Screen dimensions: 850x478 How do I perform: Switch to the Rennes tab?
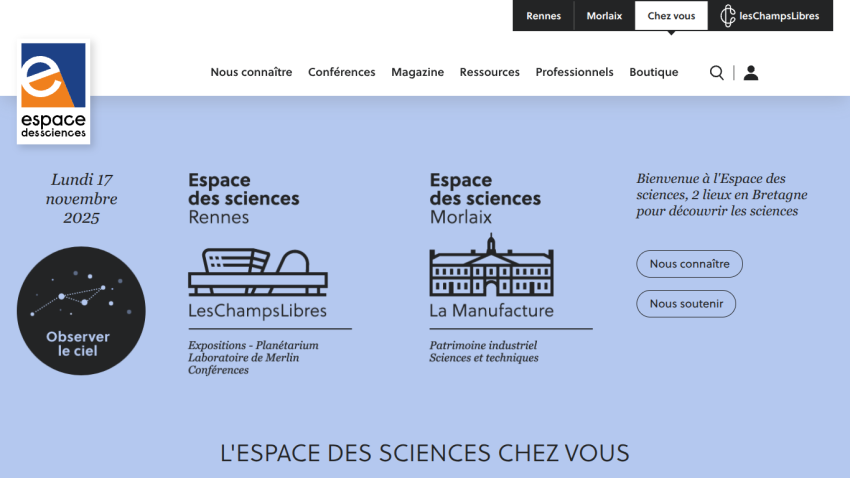click(543, 16)
